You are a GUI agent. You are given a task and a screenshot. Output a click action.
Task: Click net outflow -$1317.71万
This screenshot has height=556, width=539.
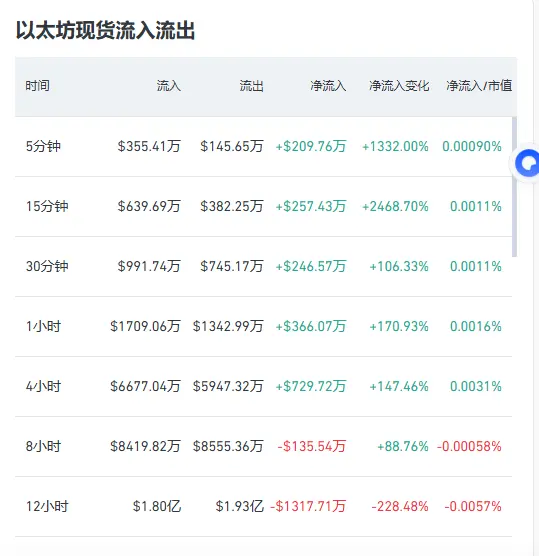coord(308,506)
